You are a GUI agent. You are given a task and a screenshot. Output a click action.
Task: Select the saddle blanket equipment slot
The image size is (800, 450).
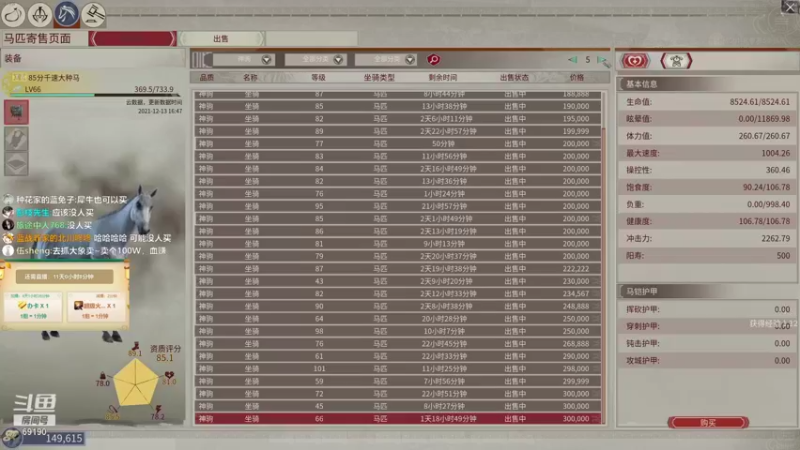click(x=16, y=164)
